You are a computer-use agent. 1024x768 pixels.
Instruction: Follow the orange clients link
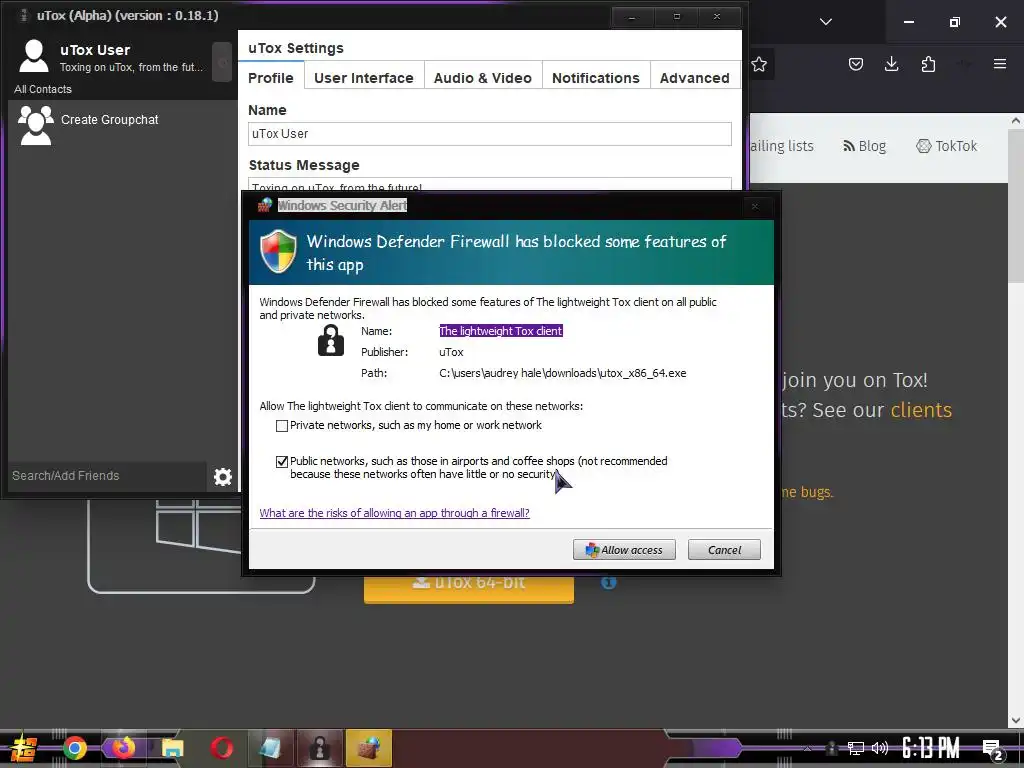coord(921,410)
